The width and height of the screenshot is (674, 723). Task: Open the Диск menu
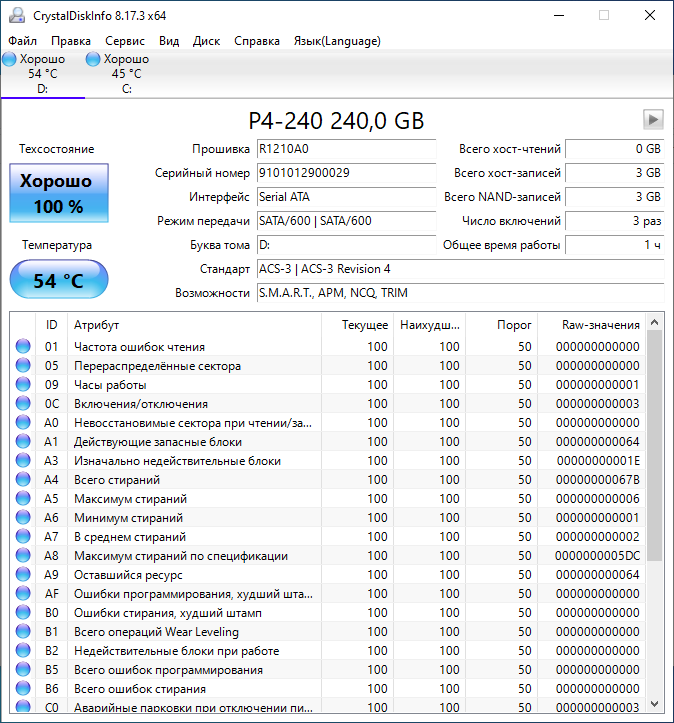click(206, 41)
